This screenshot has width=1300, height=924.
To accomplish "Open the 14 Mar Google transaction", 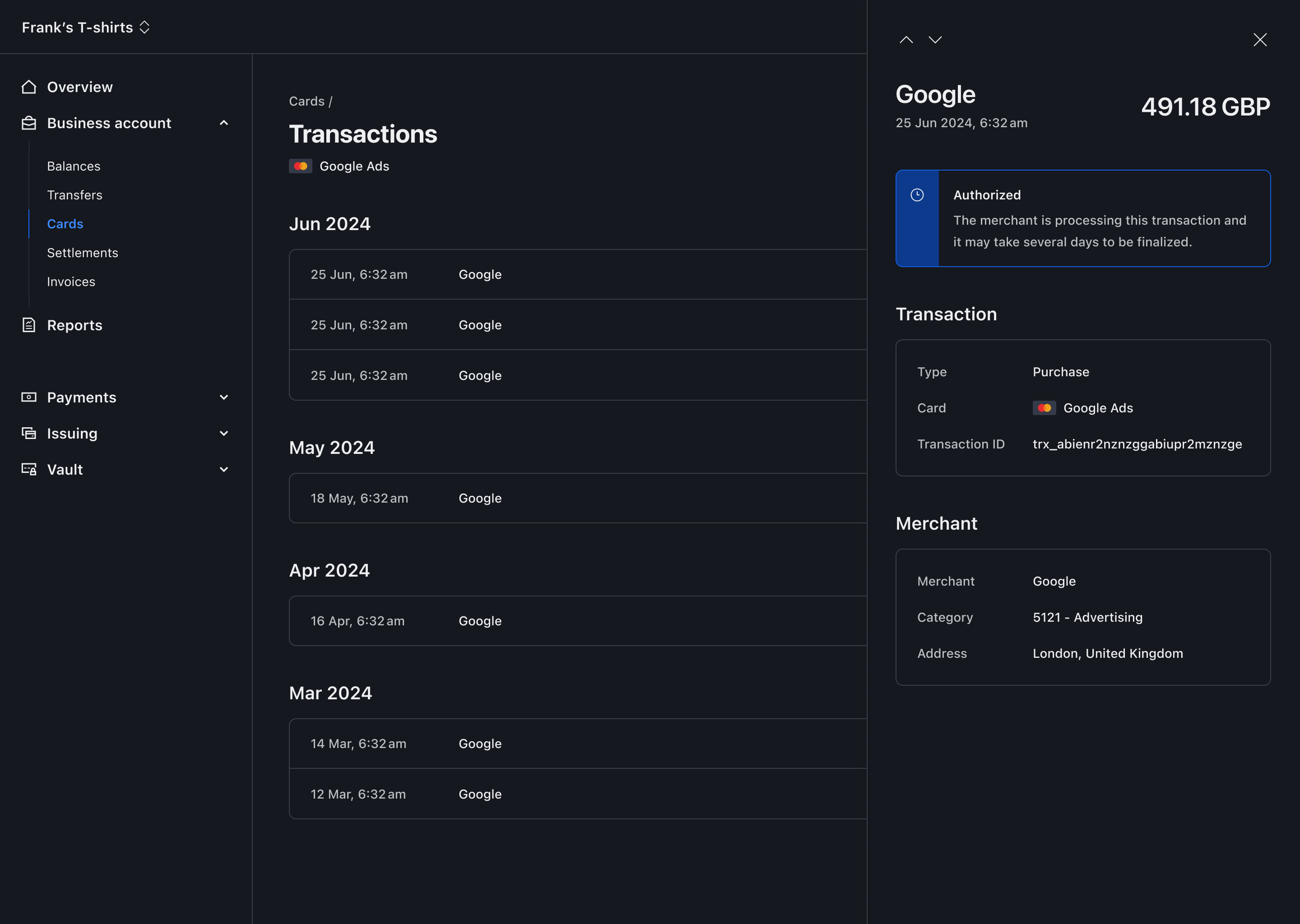I will [x=578, y=744].
